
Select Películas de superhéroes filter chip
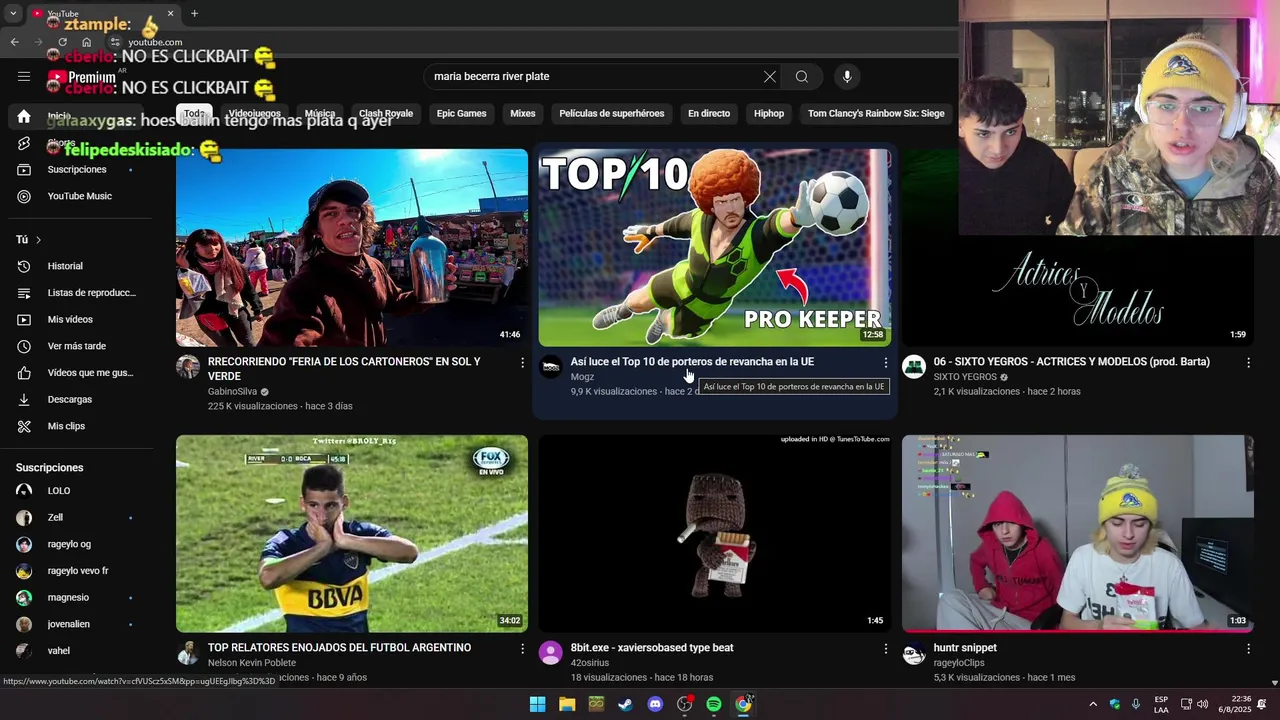(612, 114)
